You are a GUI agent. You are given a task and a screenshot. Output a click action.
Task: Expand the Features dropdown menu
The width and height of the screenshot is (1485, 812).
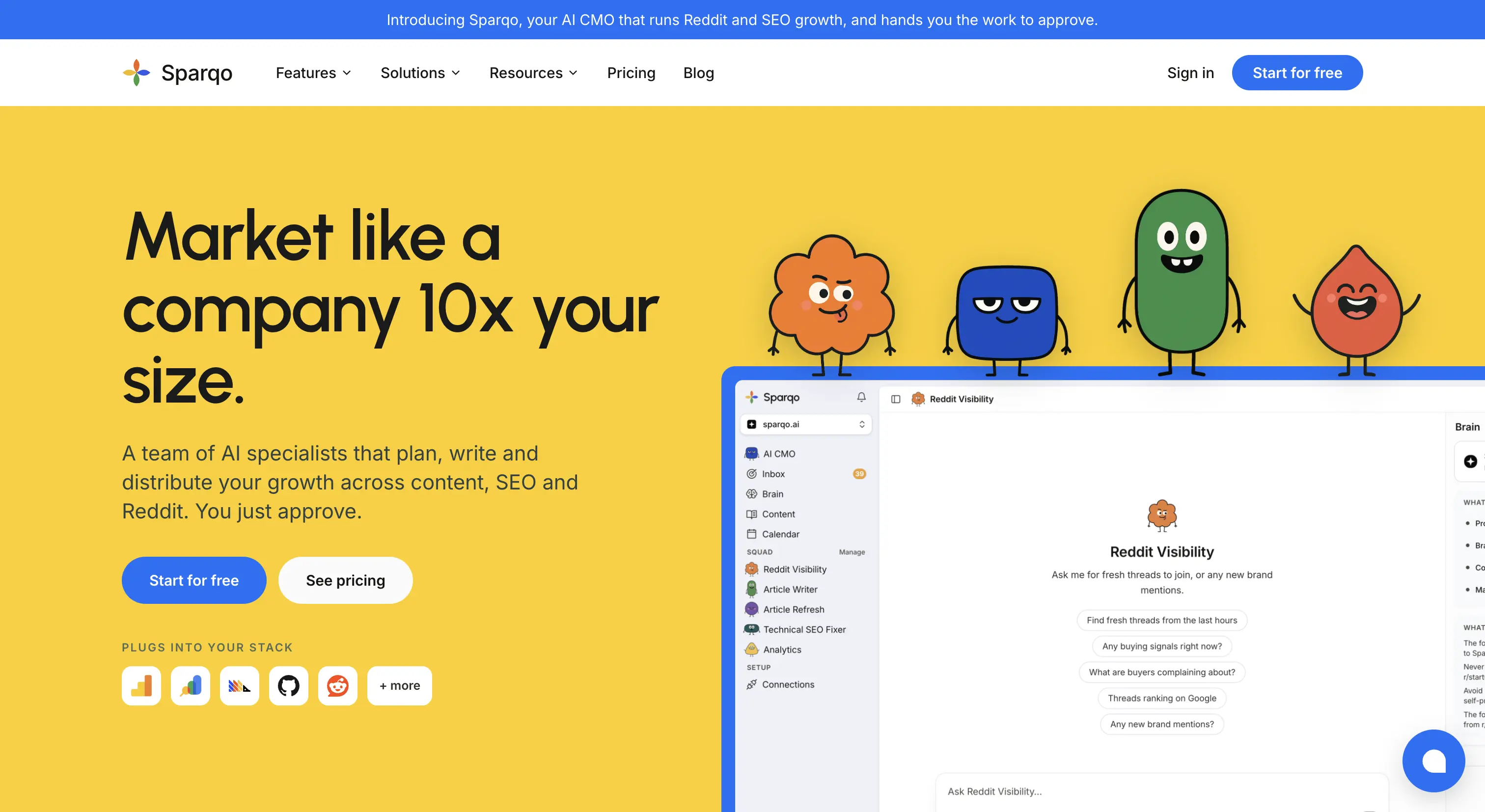314,73
